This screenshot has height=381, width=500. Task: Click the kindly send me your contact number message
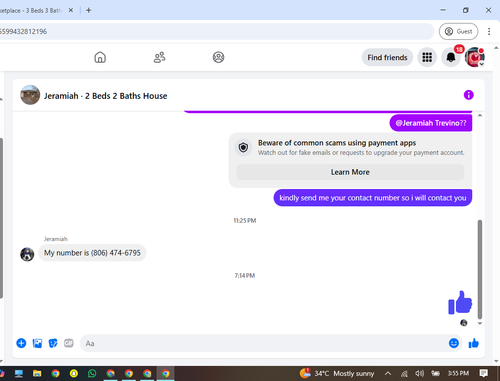pos(373,198)
